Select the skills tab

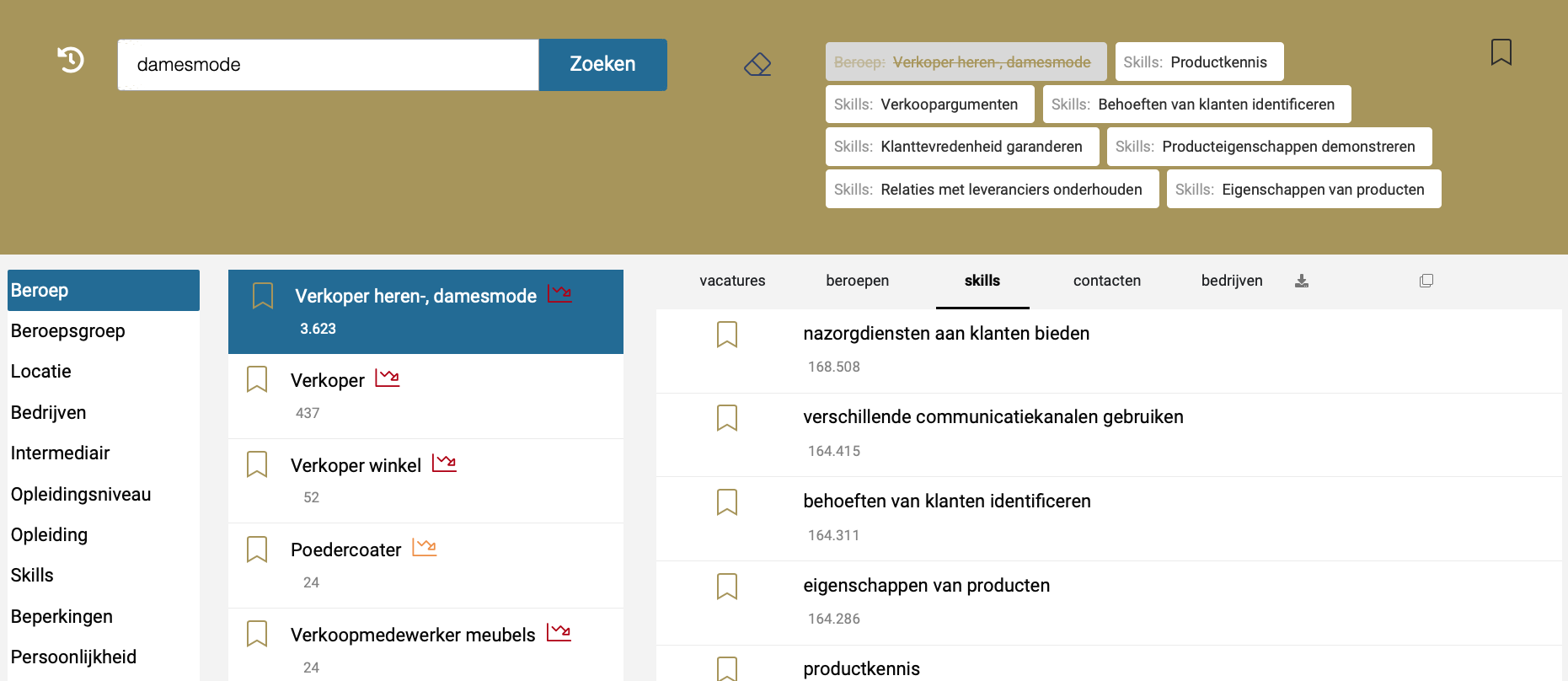click(982, 281)
